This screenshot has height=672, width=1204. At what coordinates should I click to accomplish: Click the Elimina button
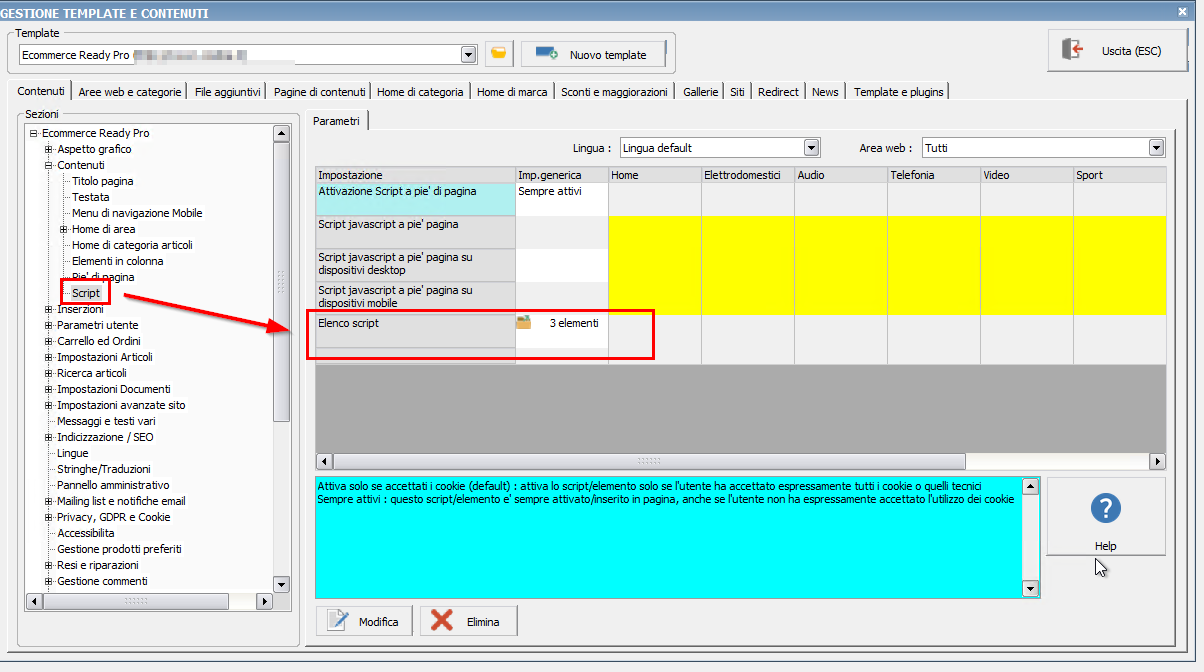pos(468,621)
